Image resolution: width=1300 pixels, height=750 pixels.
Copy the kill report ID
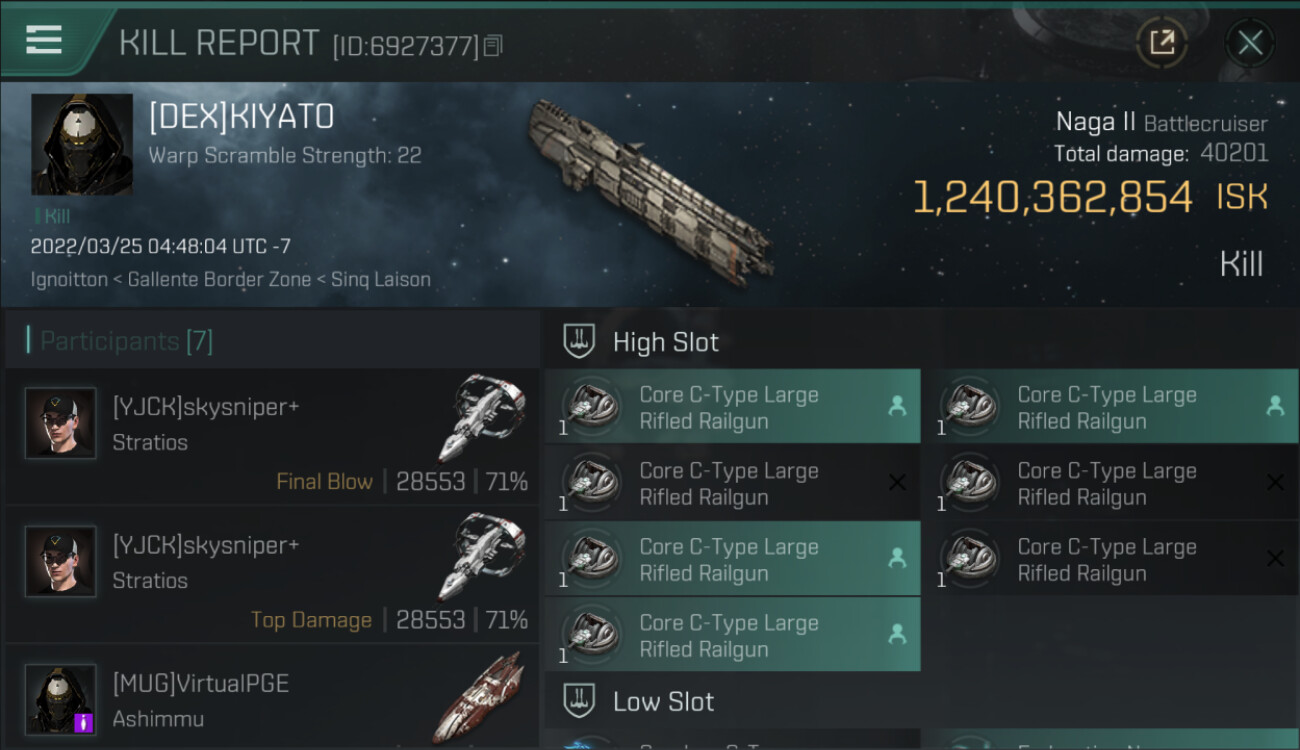tap(492, 46)
